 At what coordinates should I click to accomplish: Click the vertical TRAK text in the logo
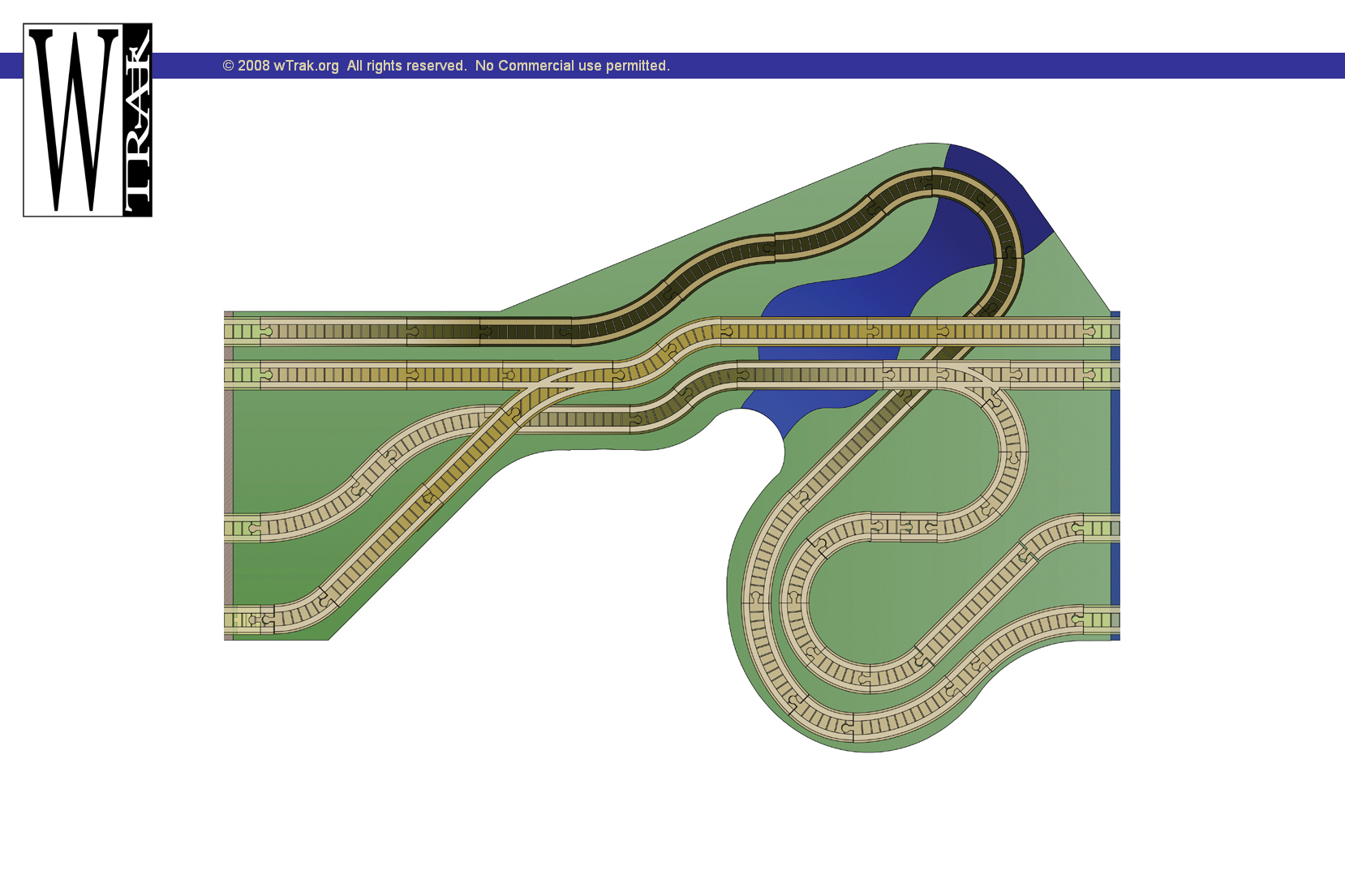[137, 122]
